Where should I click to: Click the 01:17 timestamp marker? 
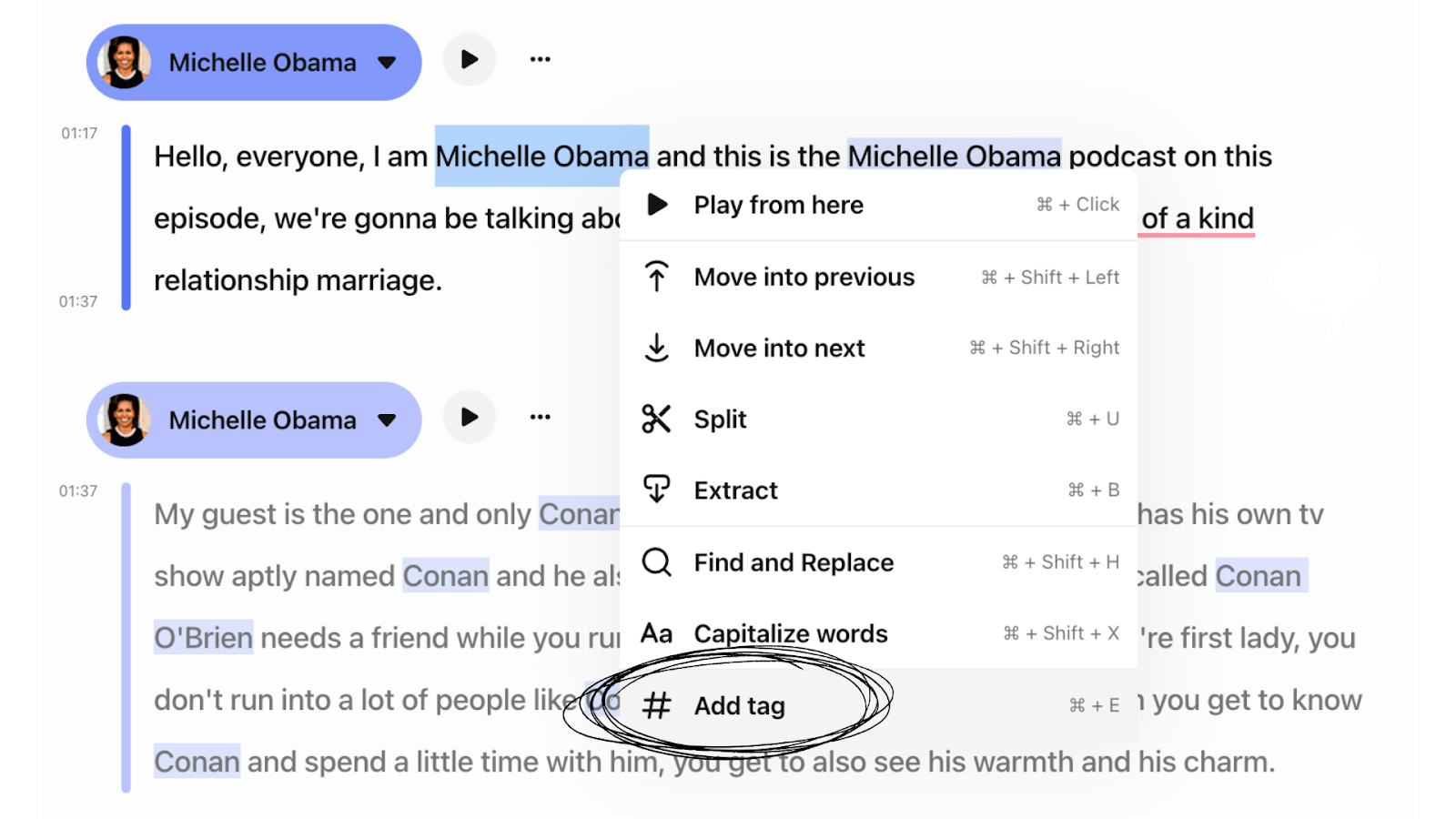(79, 134)
